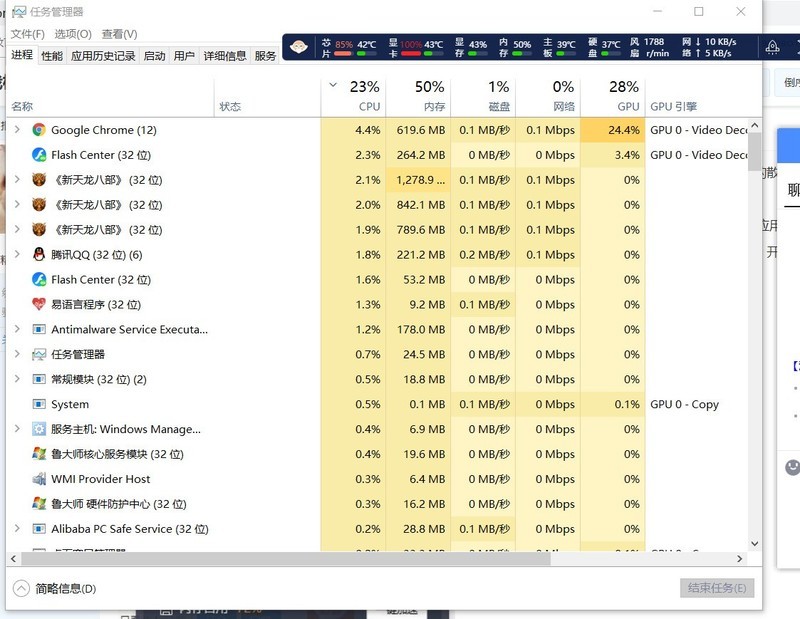
Task: Click the 24.4% GPU cell for Chrome
Action: (613, 130)
